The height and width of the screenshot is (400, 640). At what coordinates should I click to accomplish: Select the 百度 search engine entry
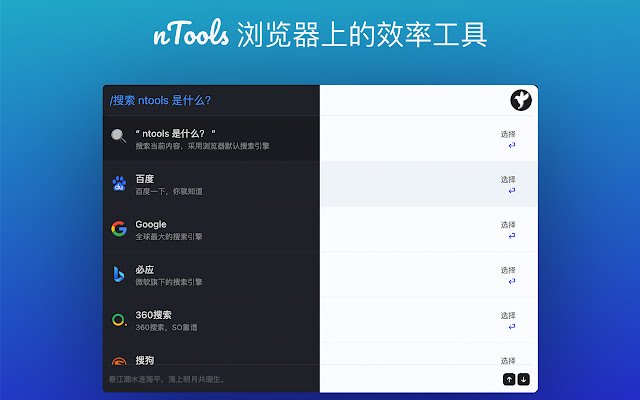pyautogui.click(x=320, y=184)
